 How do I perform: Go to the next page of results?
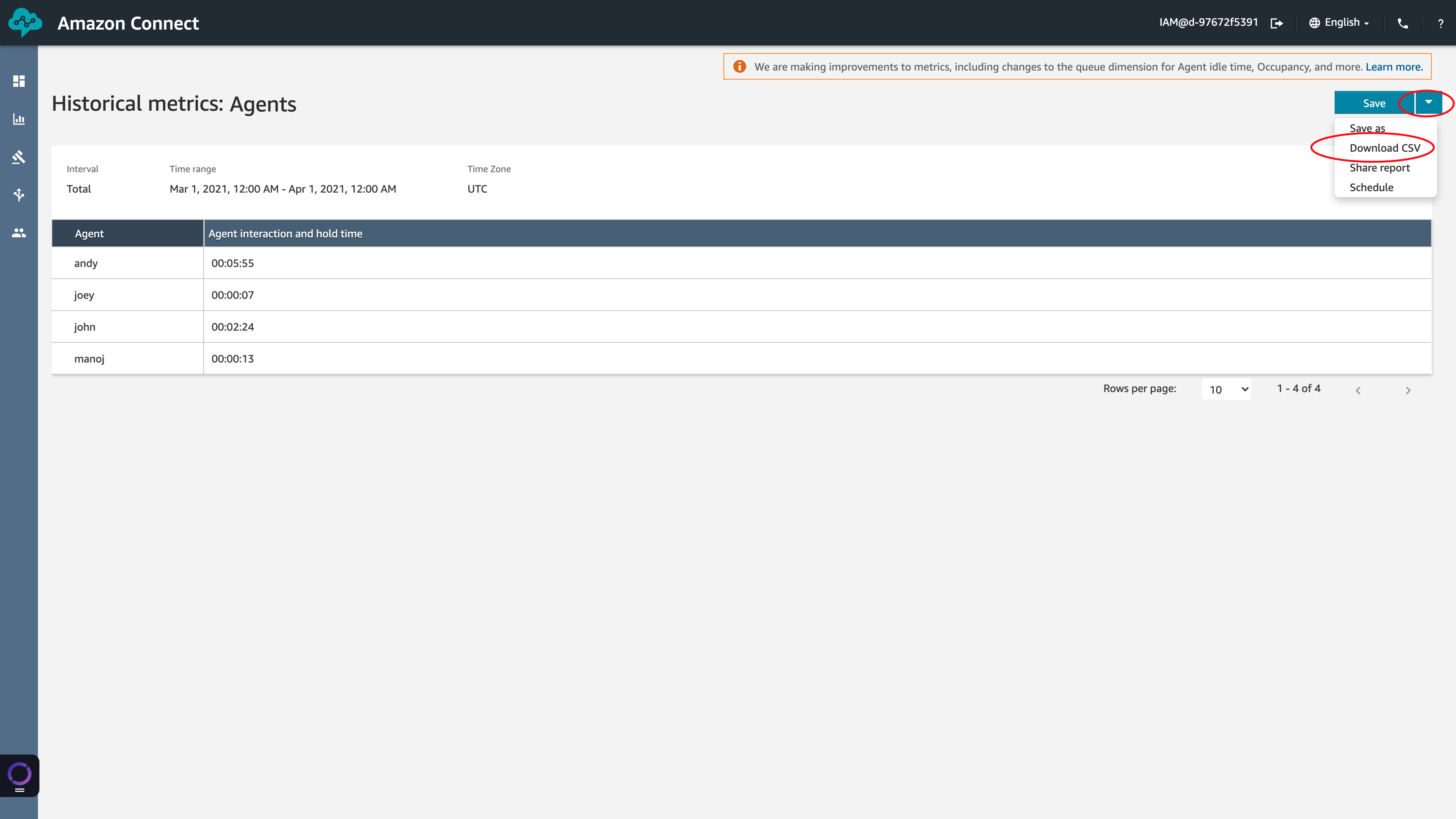click(x=1408, y=390)
